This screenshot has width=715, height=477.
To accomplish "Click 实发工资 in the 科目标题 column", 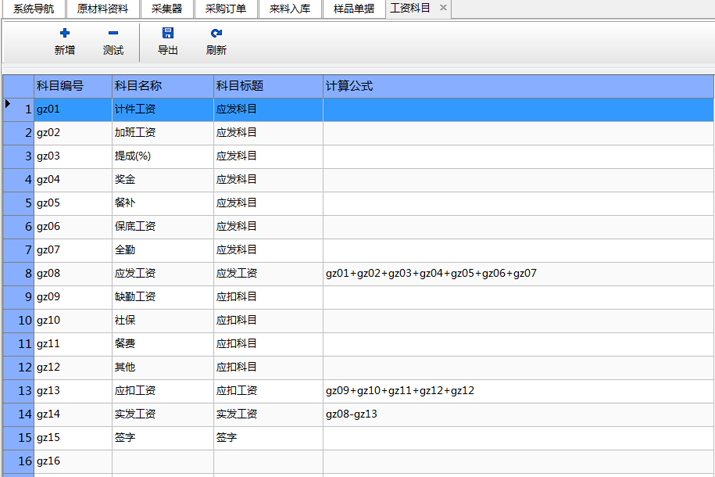I will click(x=268, y=415).
